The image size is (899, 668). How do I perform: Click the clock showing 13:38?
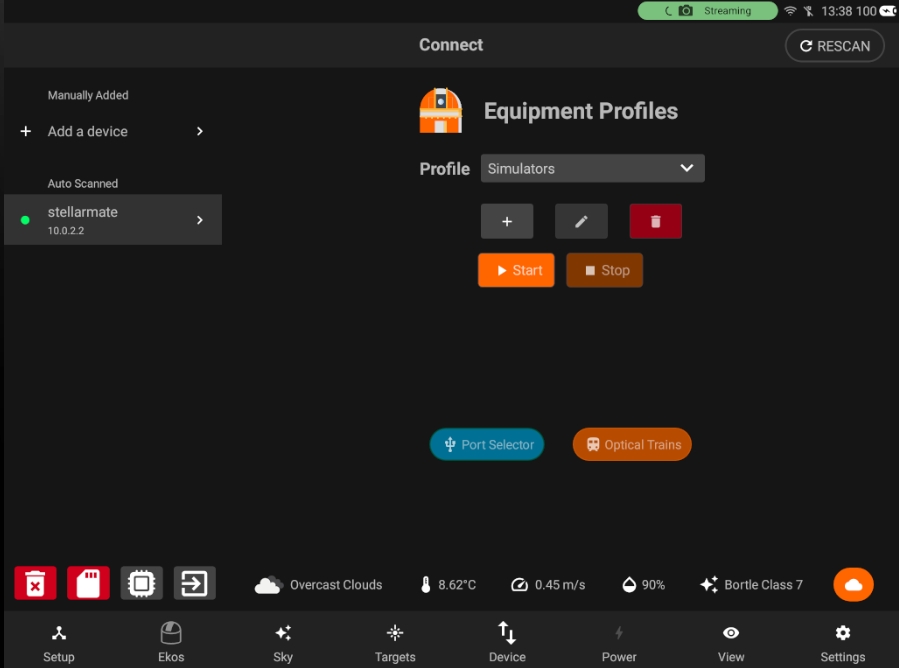click(837, 11)
